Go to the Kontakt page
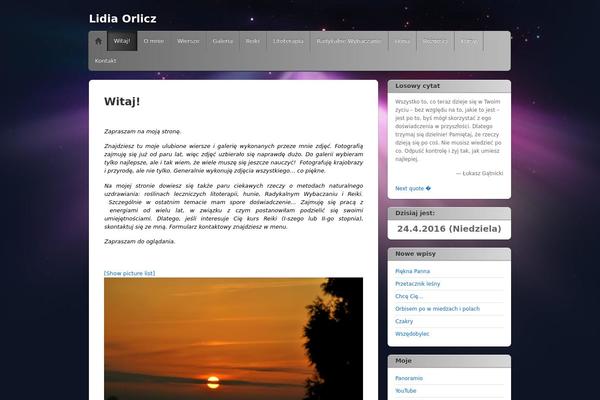 click(x=106, y=60)
